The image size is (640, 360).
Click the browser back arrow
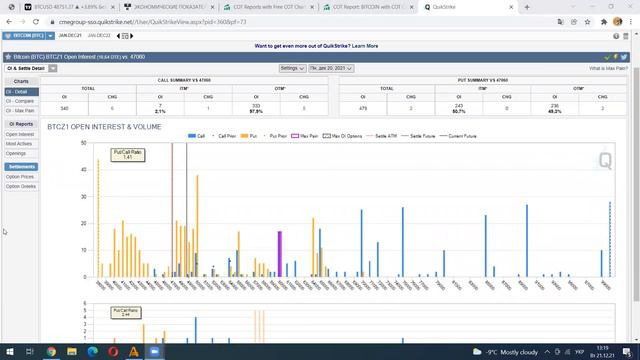point(9,22)
